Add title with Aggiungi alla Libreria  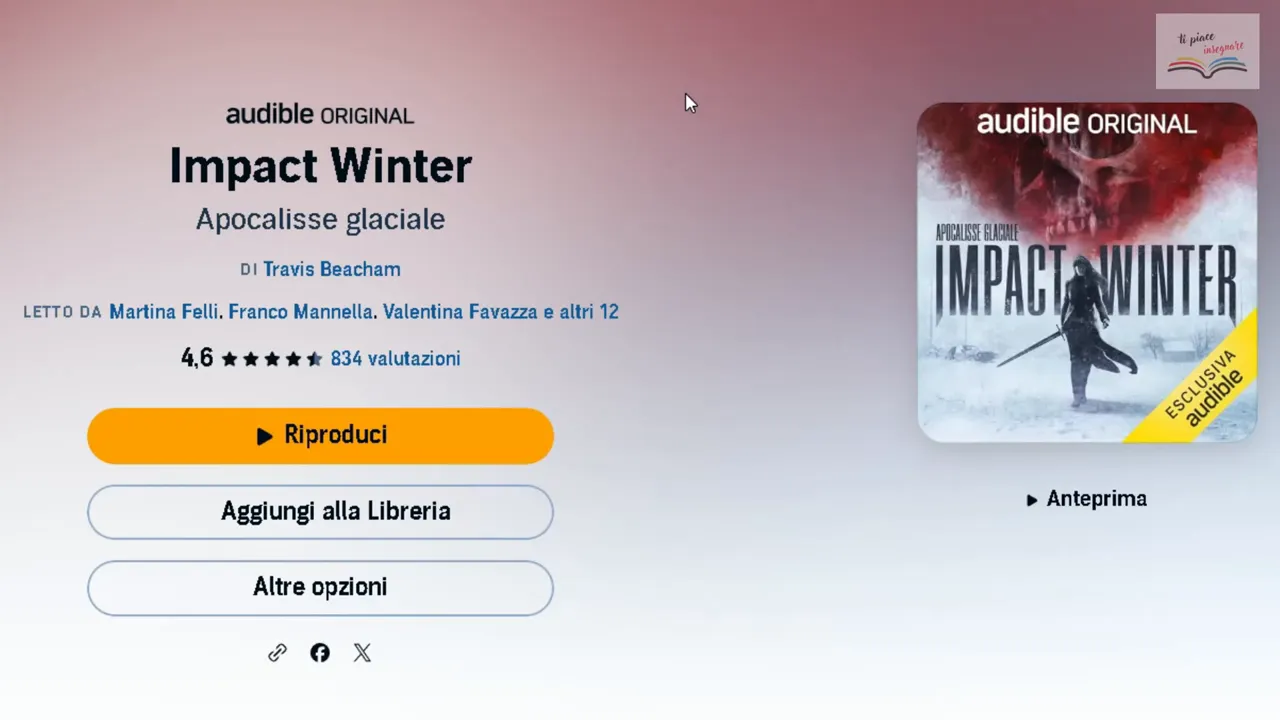[x=320, y=512]
